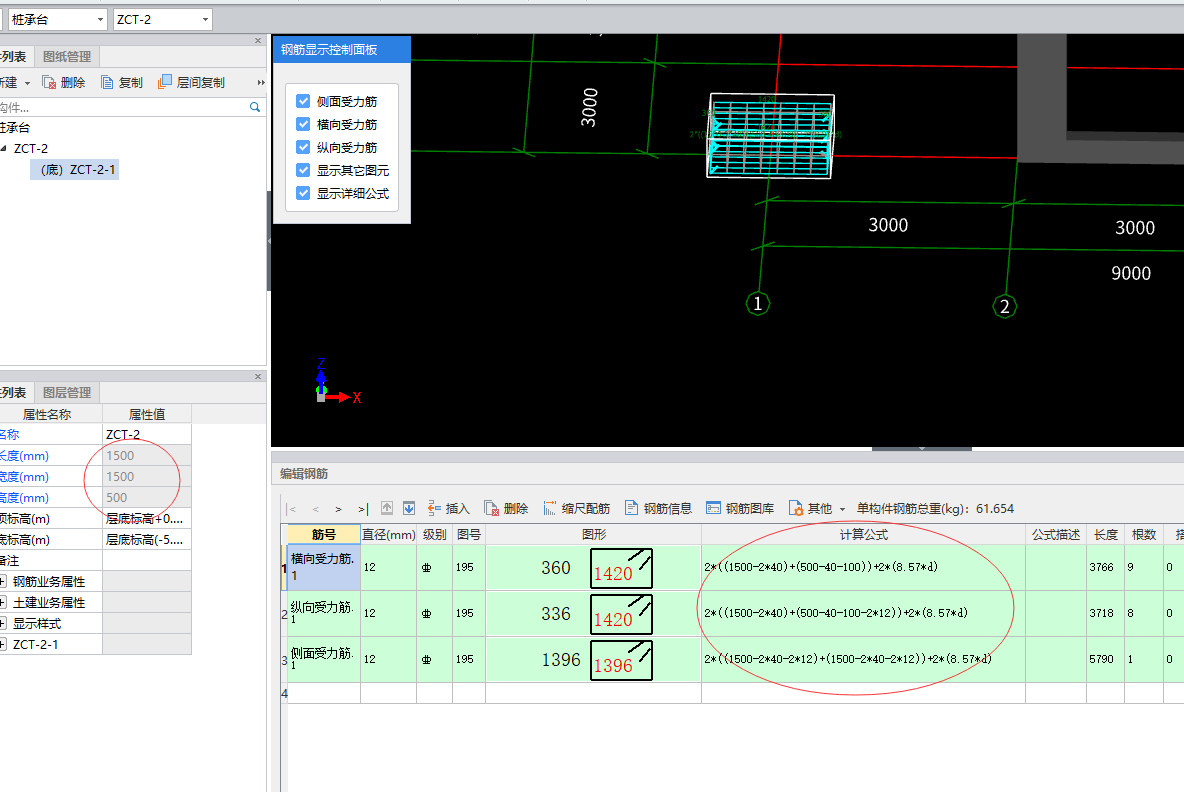The height and width of the screenshot is (792, 1184).
Task: Expand 显示样式 group
Action: (3, 624)
